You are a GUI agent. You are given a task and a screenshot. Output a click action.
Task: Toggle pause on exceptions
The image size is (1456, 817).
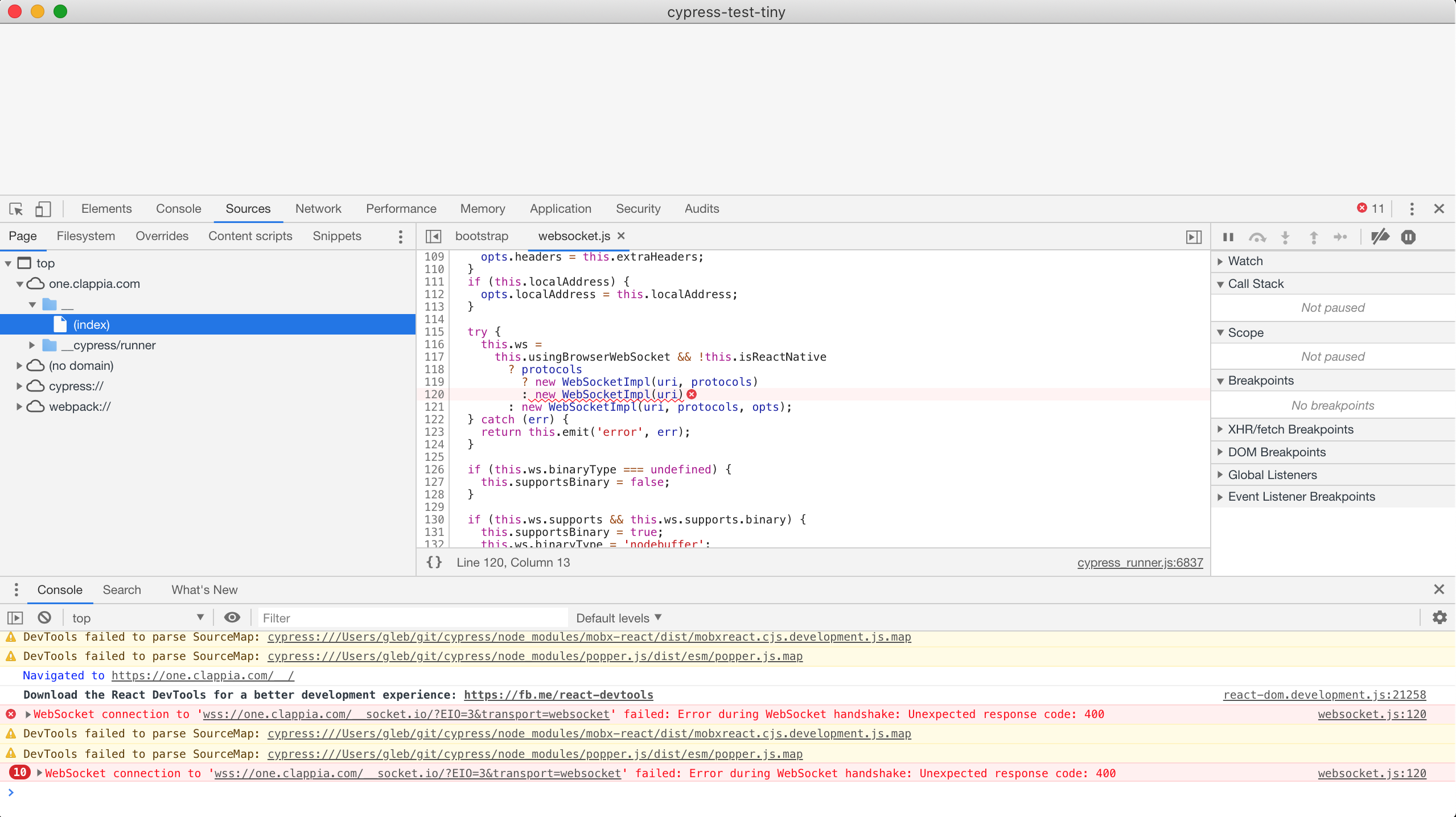click(1408, 237)
